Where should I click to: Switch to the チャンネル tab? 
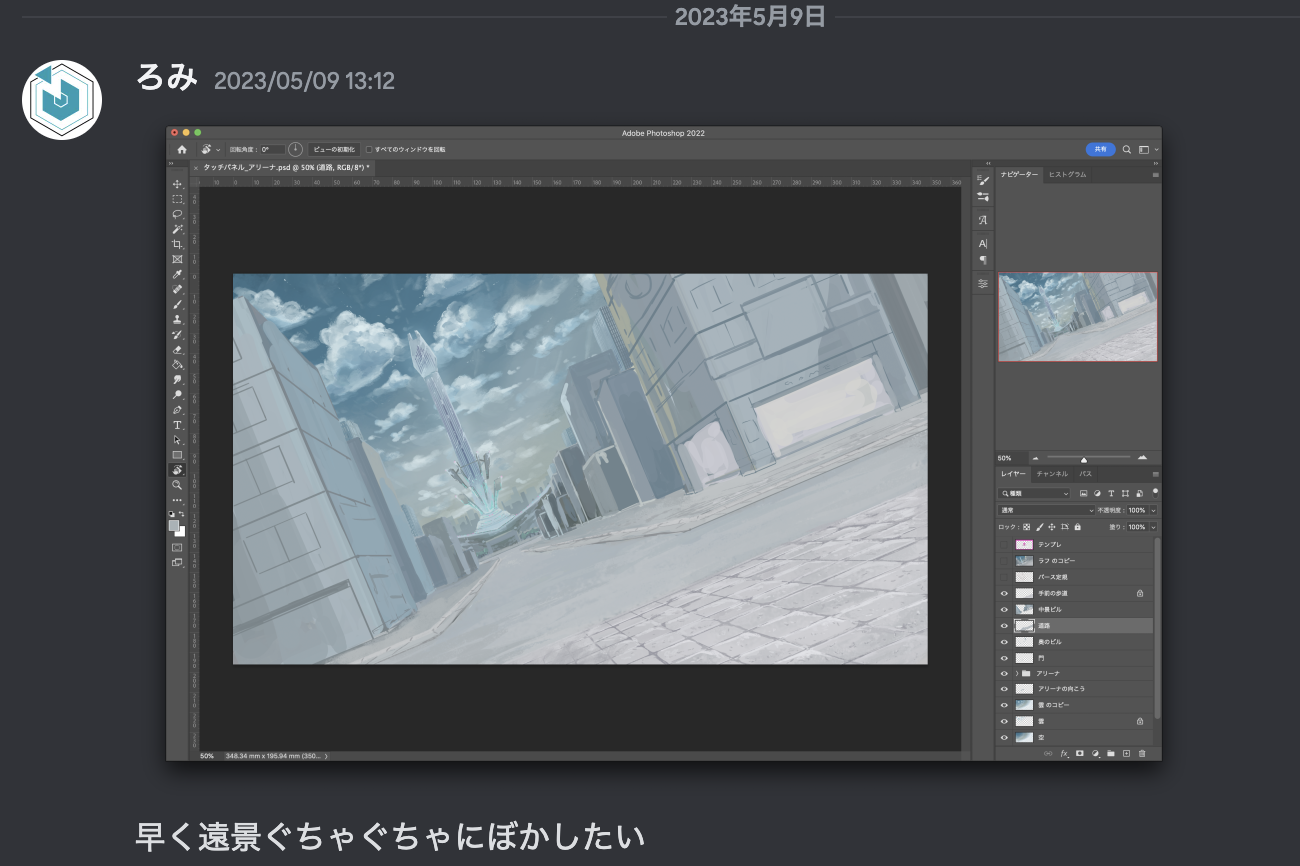point(1051,473)
